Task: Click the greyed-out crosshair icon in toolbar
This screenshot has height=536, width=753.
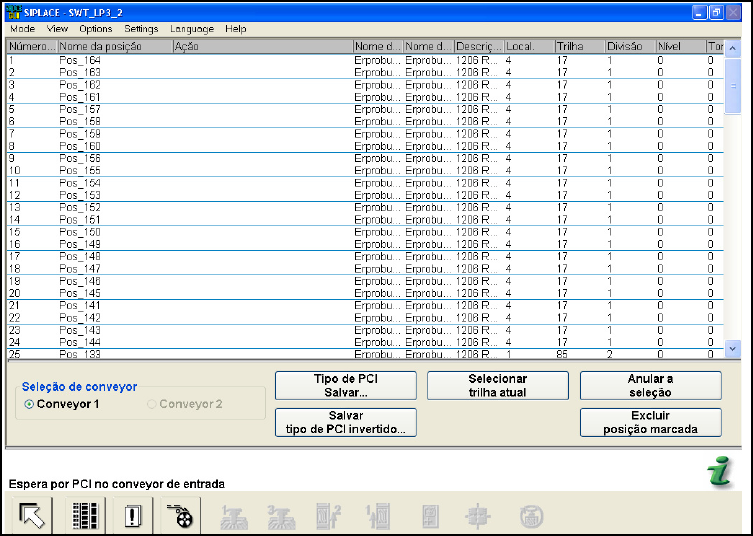Action: [480, 516]
